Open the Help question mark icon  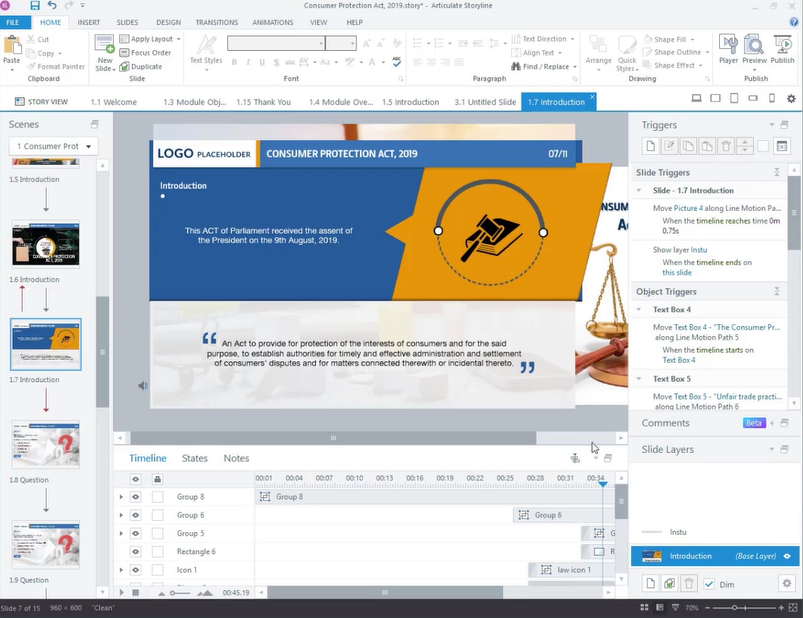coord(794,22)
